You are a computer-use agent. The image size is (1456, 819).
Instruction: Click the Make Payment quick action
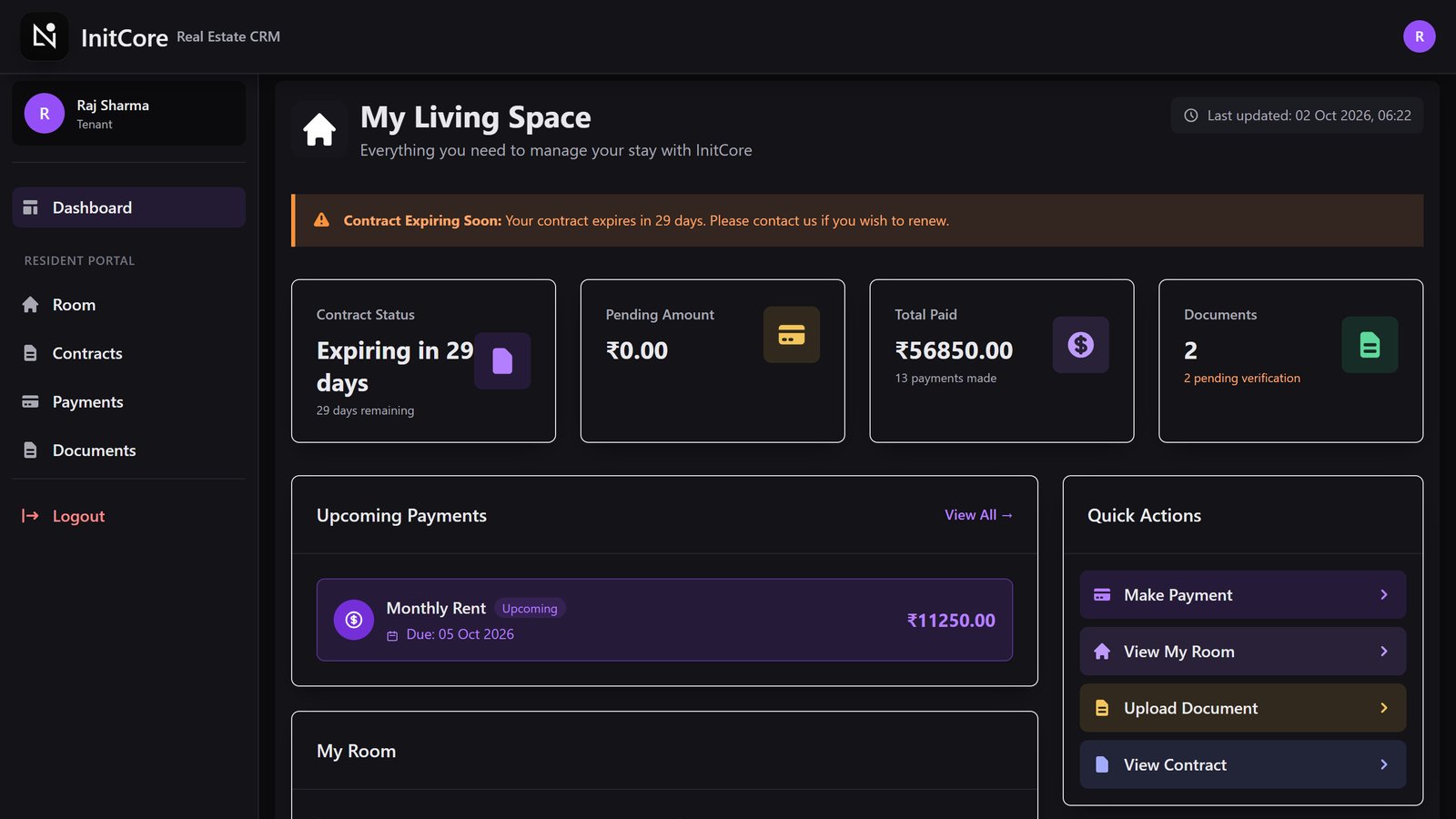click(x=1243, y=595)
